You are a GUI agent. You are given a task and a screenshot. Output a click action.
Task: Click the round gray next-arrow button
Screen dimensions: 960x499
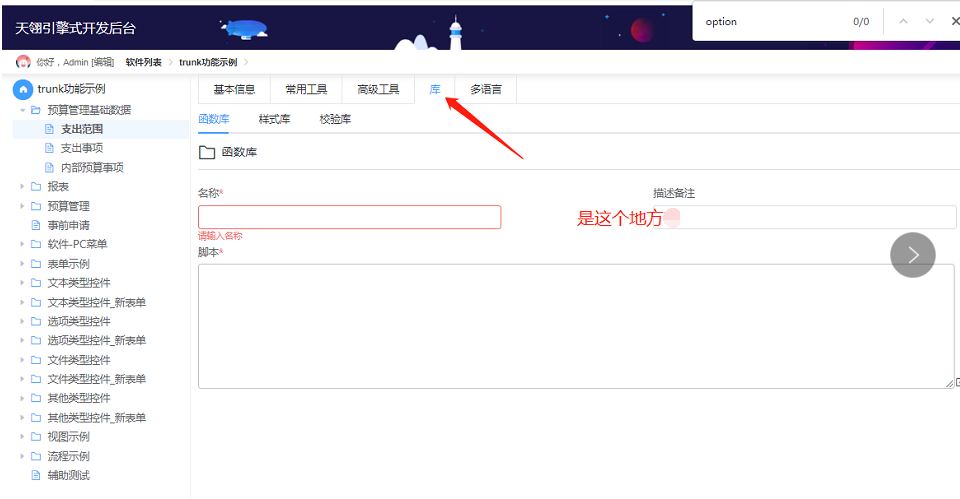(x=913, y=255)
